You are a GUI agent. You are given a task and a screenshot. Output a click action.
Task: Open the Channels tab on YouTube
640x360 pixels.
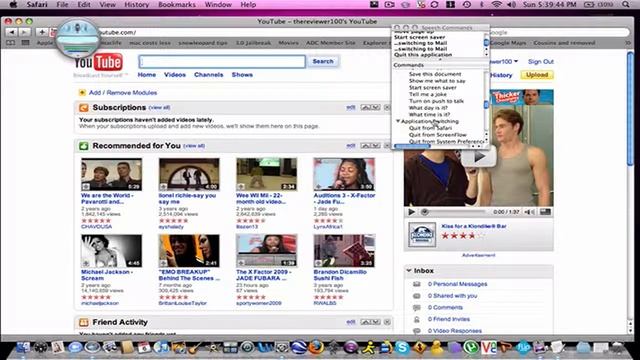click(209, 75)
